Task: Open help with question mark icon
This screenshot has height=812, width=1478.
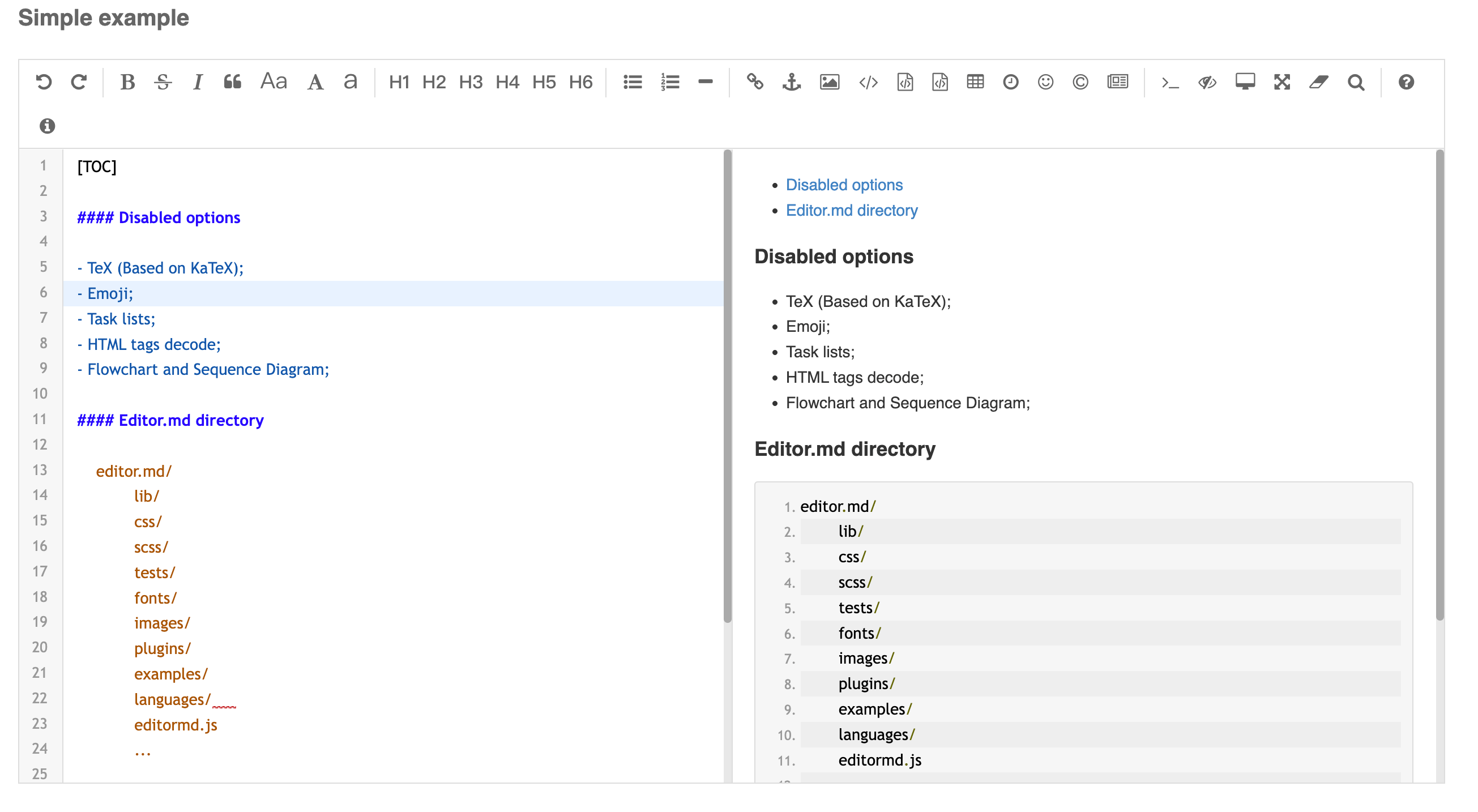Action: point(1406,82)
